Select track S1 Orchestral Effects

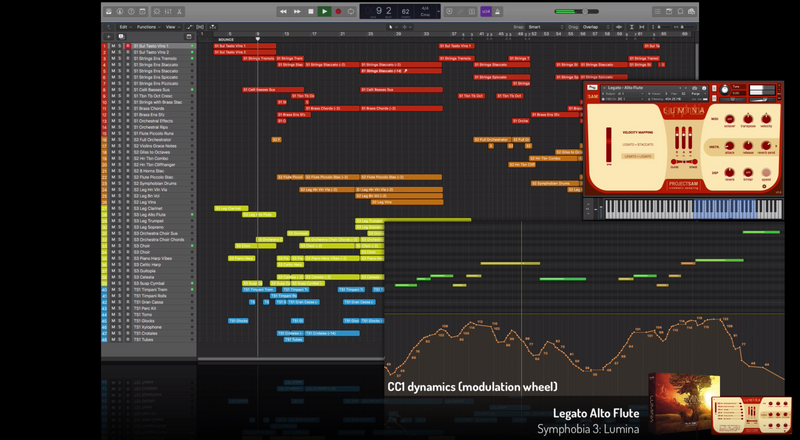coord(148,121)
